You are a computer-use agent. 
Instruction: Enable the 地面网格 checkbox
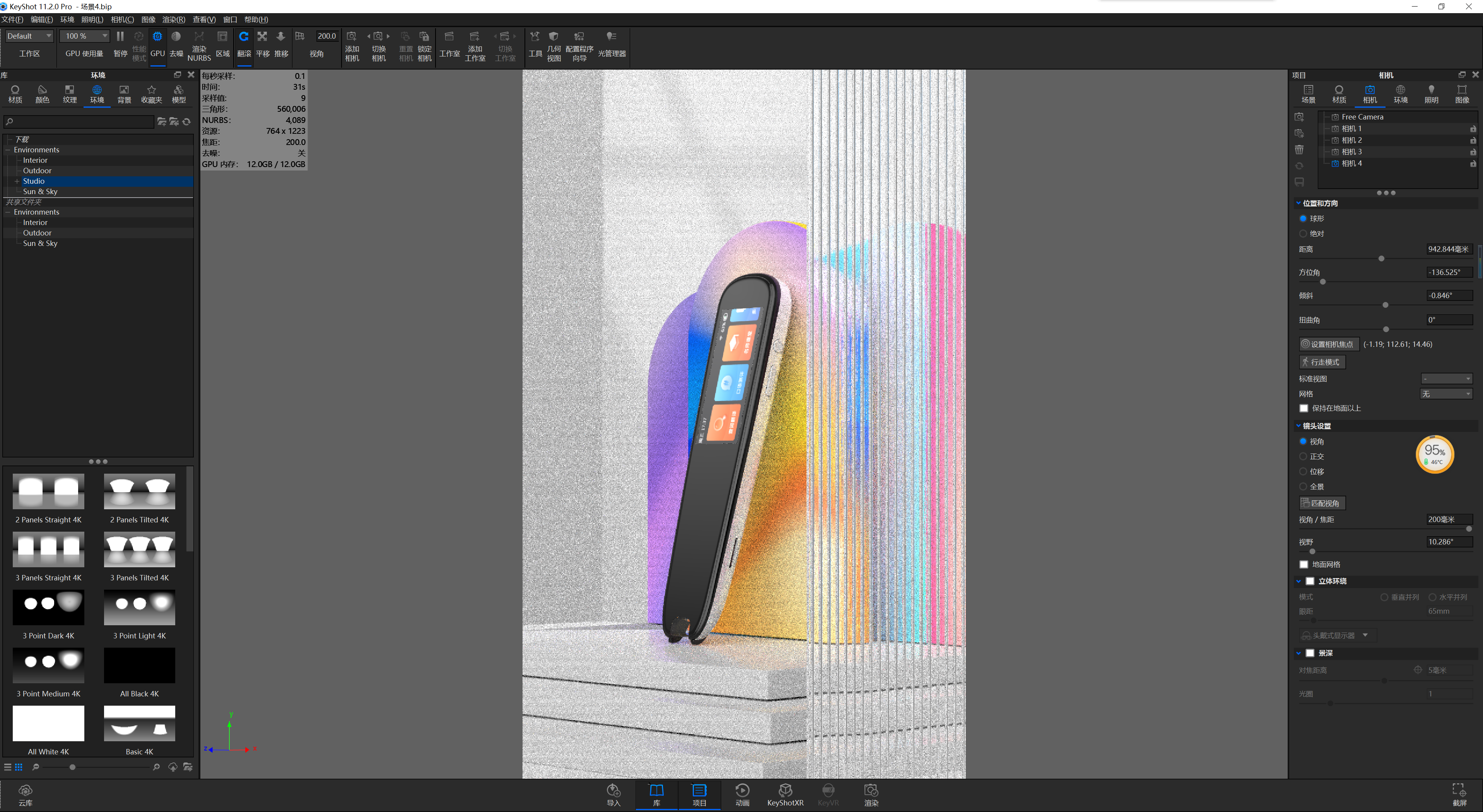[x=1304, y=565]
